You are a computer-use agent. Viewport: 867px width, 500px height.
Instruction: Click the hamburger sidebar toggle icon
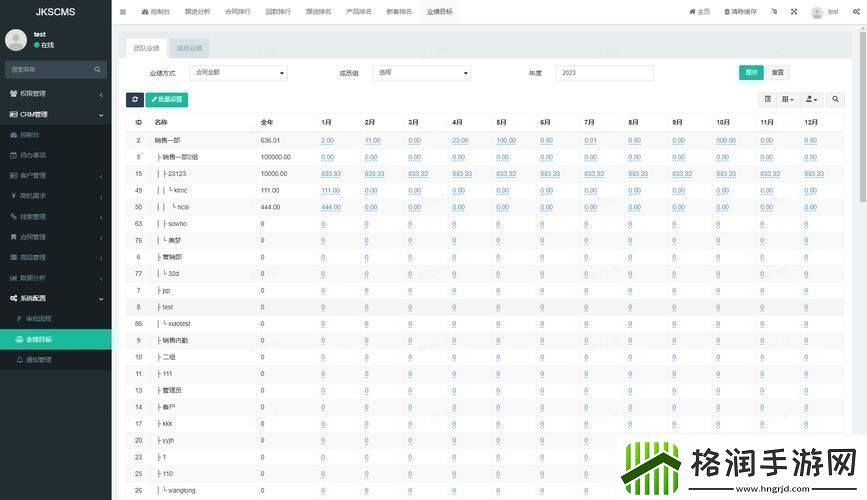point(123,12)
